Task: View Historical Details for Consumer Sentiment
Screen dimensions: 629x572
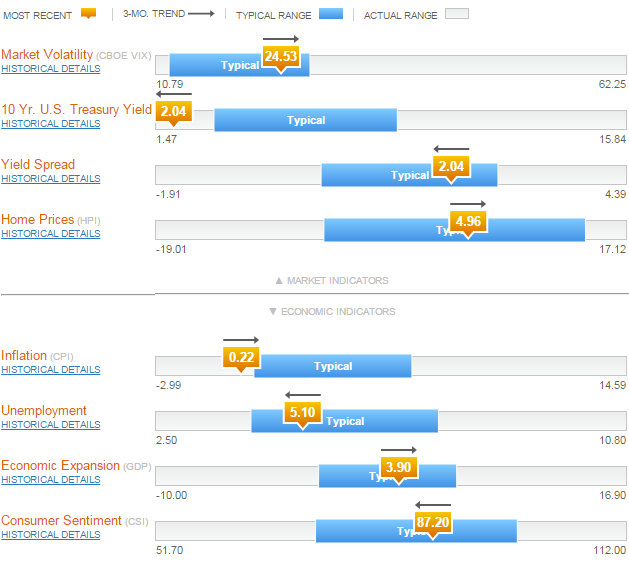Action: pos(51,535)
